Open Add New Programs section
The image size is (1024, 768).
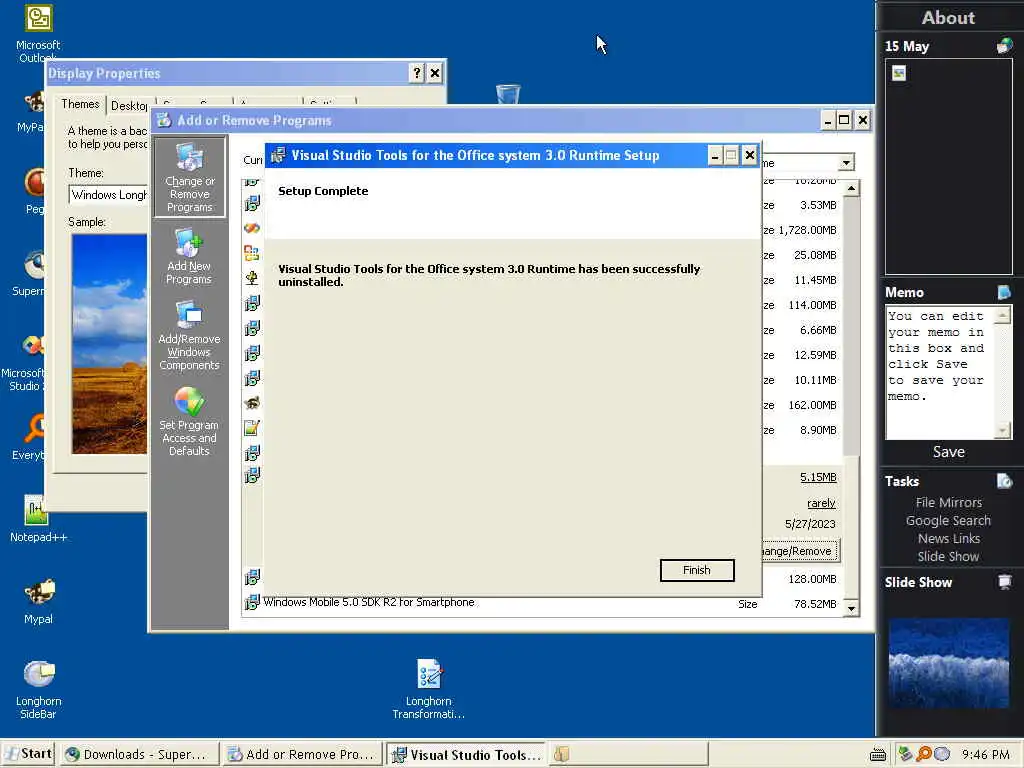[x=189, y=256]
